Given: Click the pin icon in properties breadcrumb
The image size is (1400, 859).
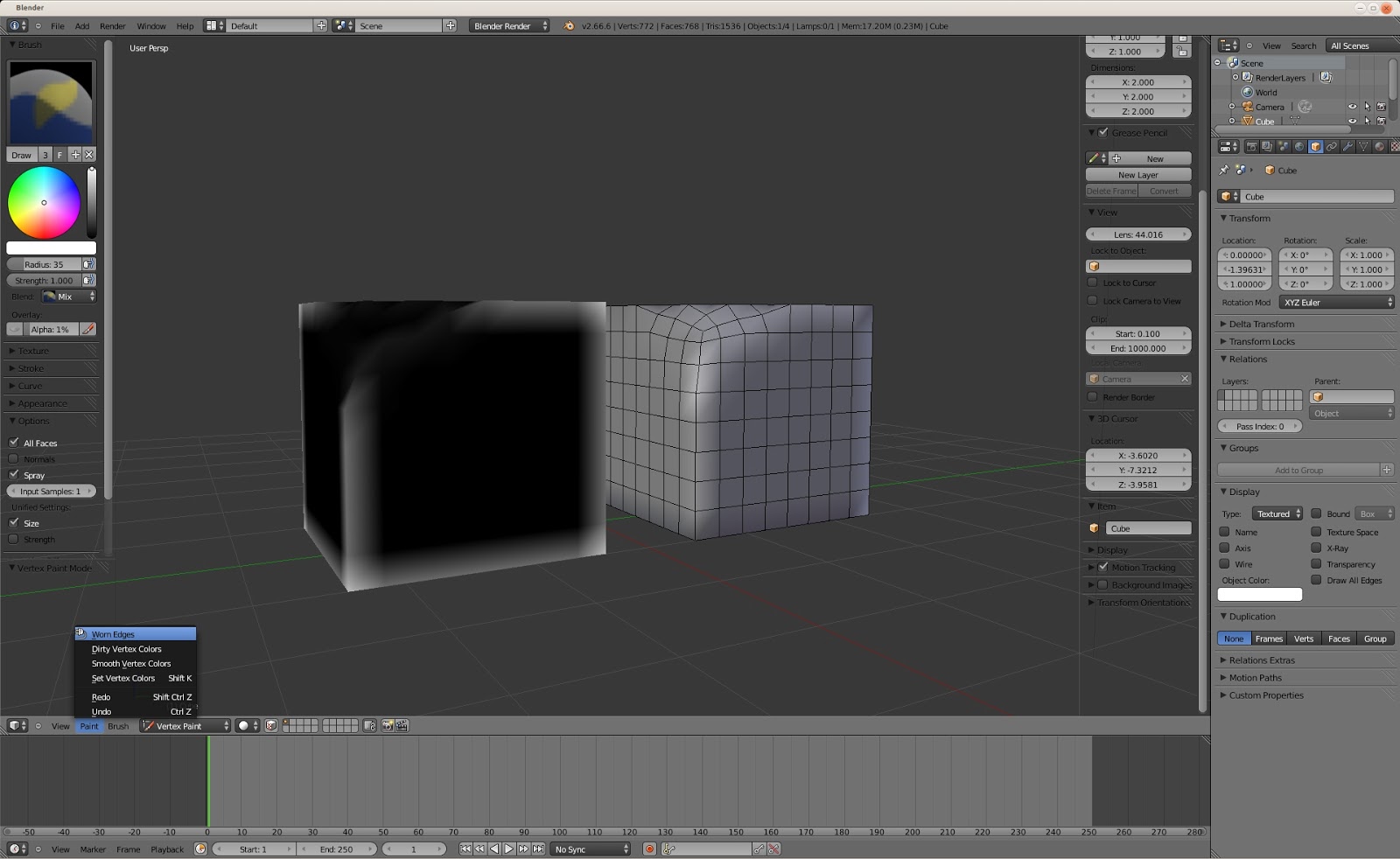Looking at the screenshot, I should pos(1223,171).
